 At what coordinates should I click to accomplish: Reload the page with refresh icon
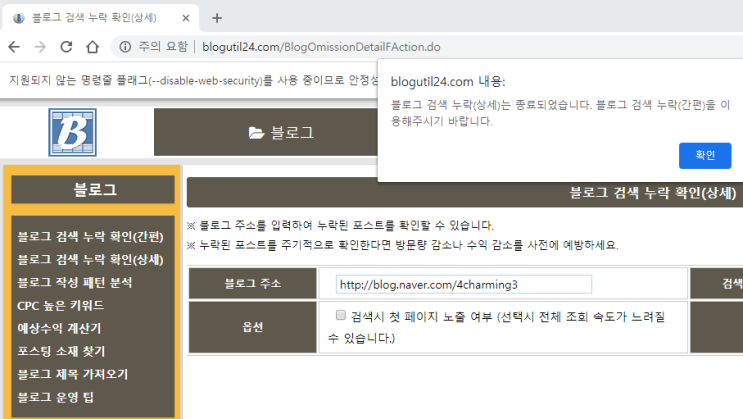[66, 46]
